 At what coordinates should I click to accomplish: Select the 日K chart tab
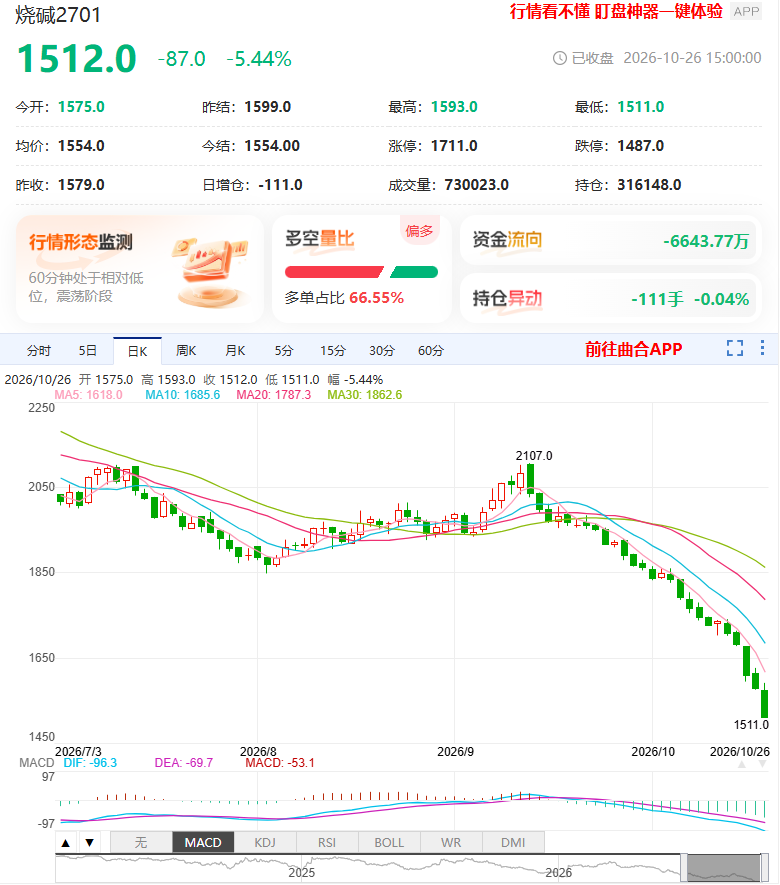coord(137,351)
